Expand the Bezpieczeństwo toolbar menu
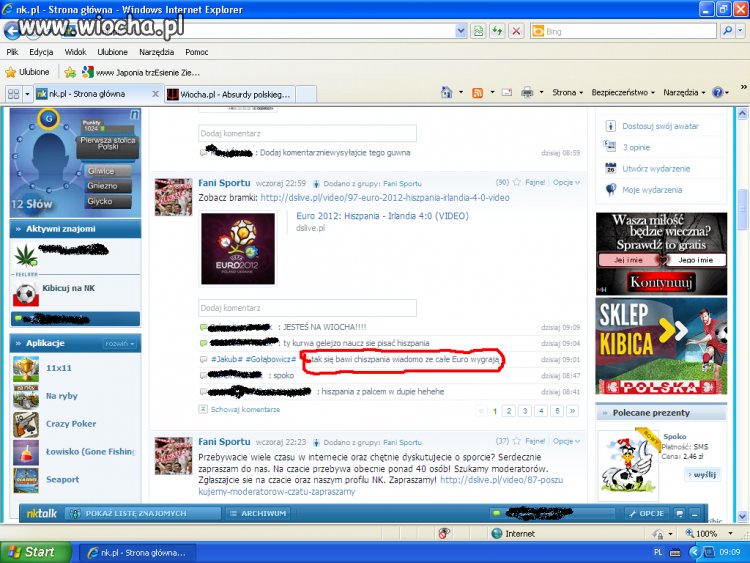Screen dimensions: 750x563 [x=623, y=92]
